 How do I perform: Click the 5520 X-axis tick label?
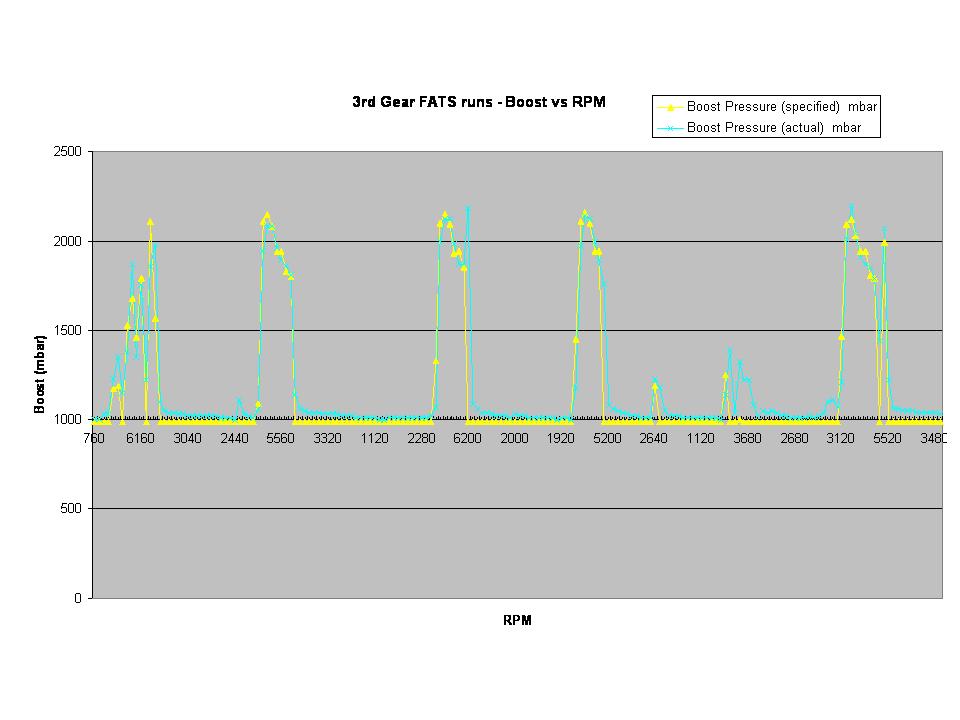[x=888, y=438]
